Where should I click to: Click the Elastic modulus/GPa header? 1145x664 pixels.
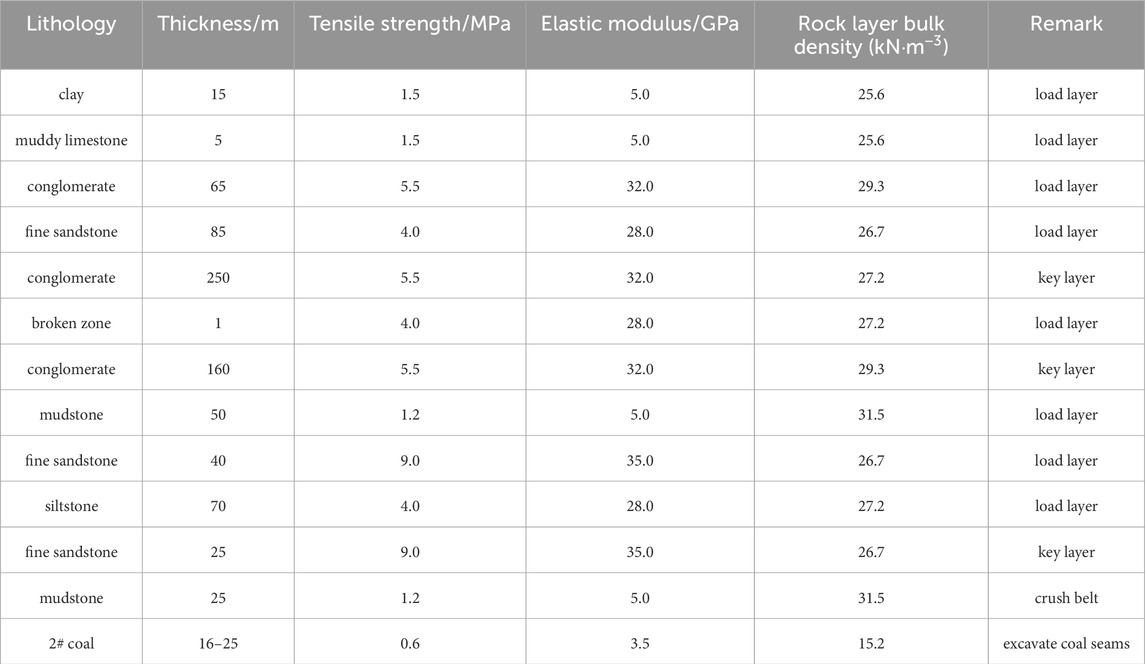pos(640,24)
